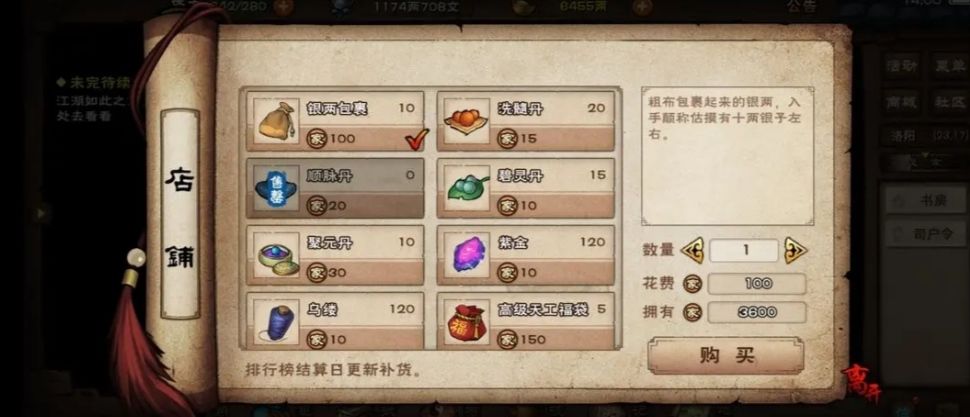Screen dimensions: 970x417
Task: Open the 店铺 shop scroll tab
Action: [x=179, y=213]
